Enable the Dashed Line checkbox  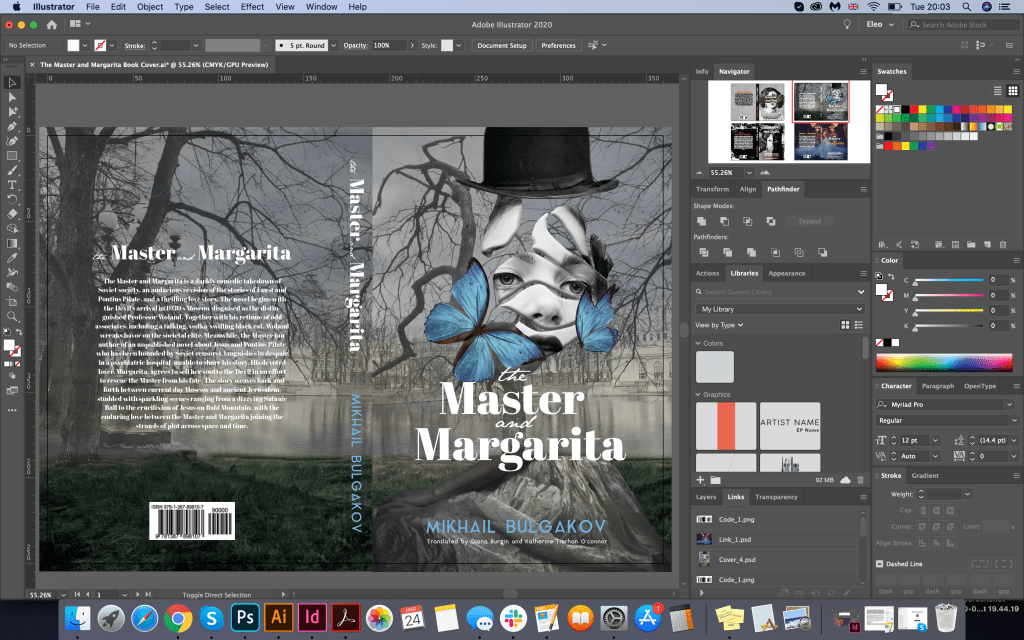point(880,564)
